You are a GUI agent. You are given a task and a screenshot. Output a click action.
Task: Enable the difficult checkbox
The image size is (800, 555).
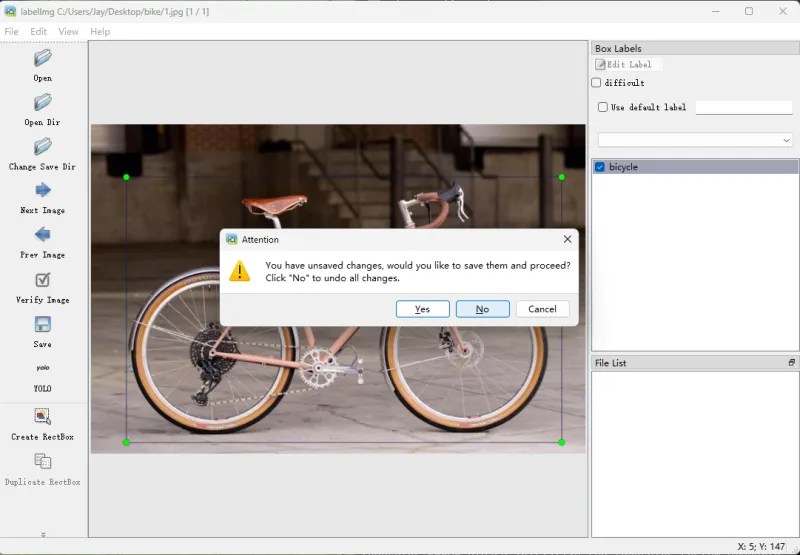pos(597,83)
